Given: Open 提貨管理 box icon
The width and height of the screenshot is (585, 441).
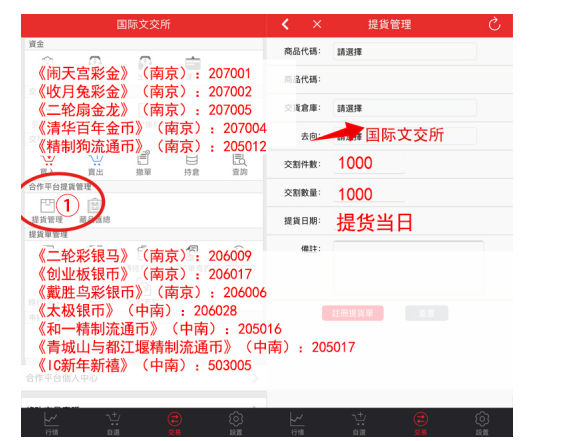Looking at the screenshot, I should point(47,206).
